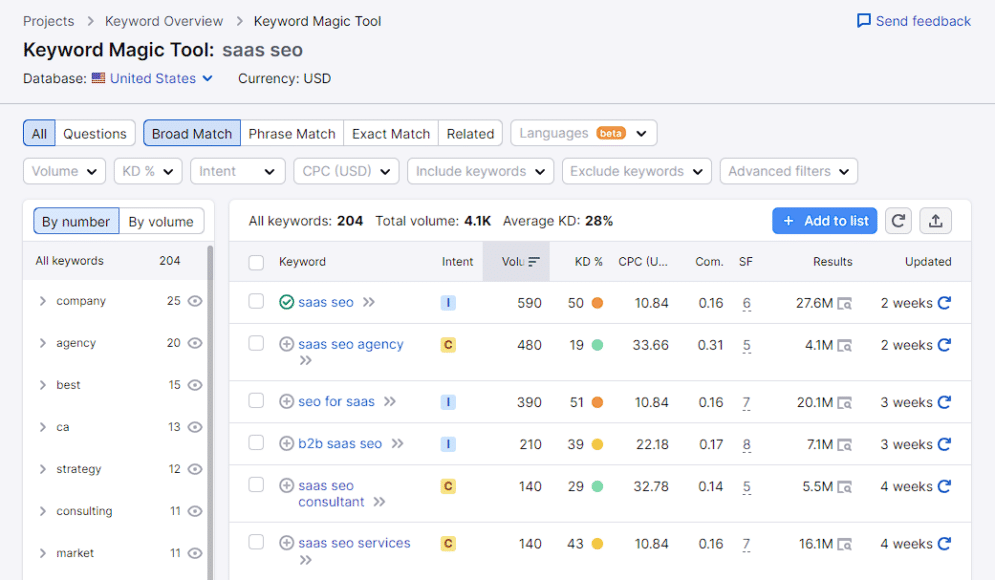
Task: Click the Commercial intent badge for saas seo consultant
Action: coord(448,487)
